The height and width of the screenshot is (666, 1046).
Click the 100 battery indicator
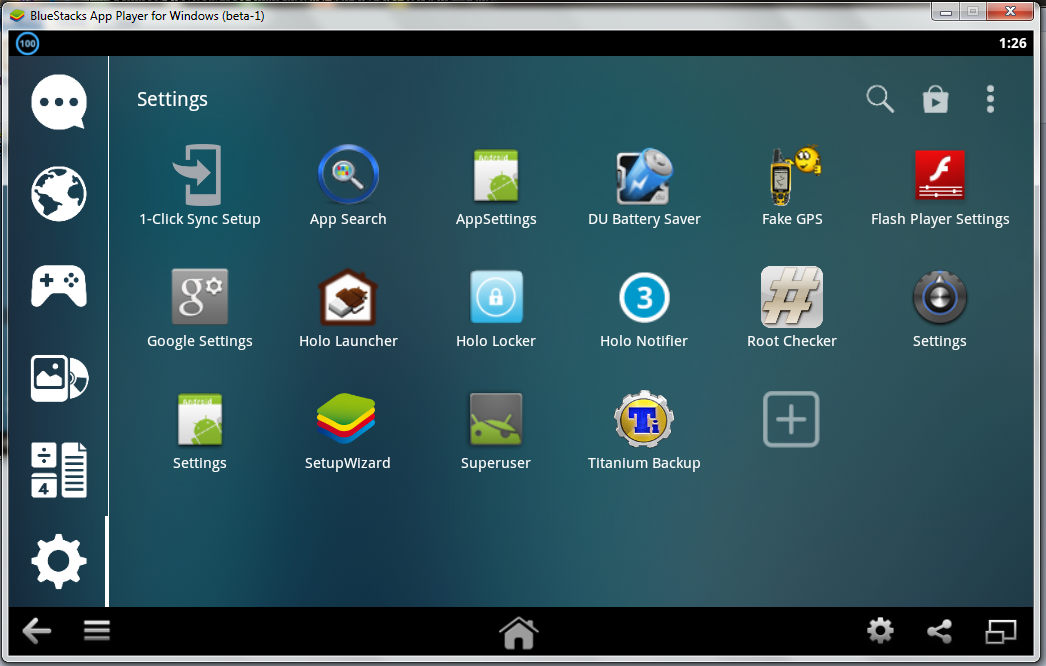[x=27, y=43]
